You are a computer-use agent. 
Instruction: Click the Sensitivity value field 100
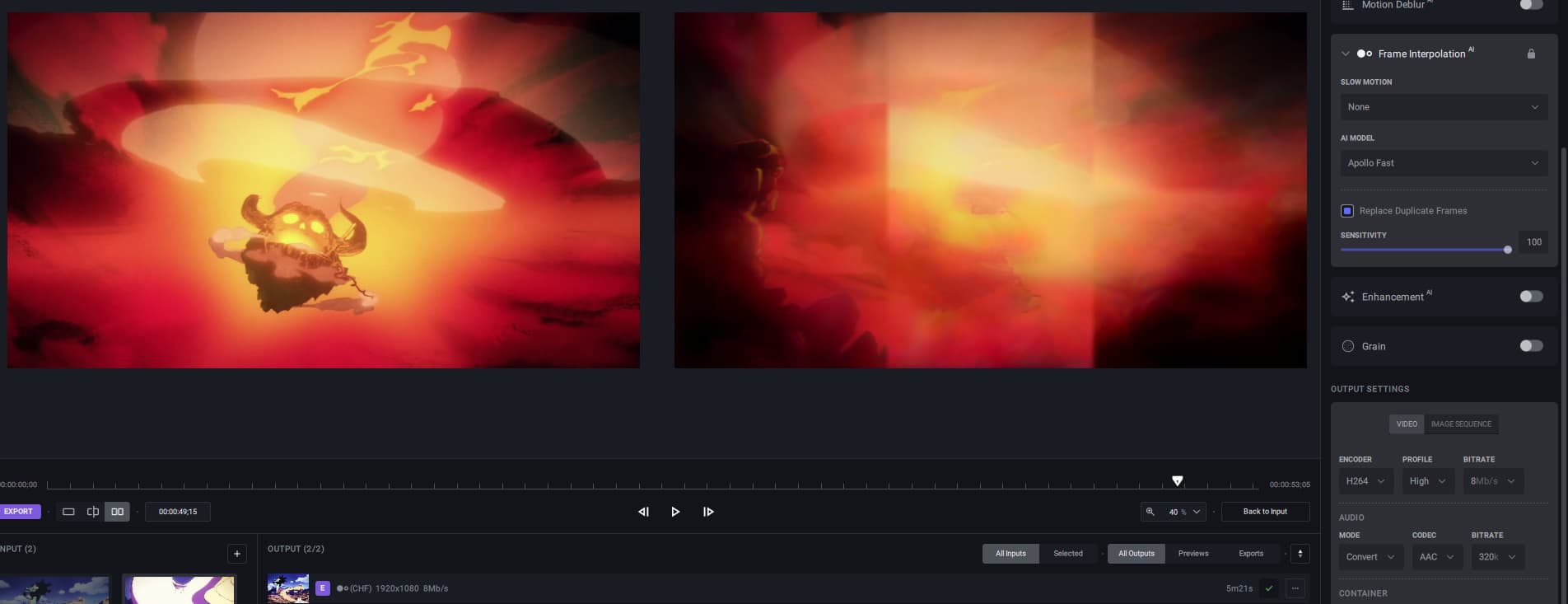[1533, 242]
